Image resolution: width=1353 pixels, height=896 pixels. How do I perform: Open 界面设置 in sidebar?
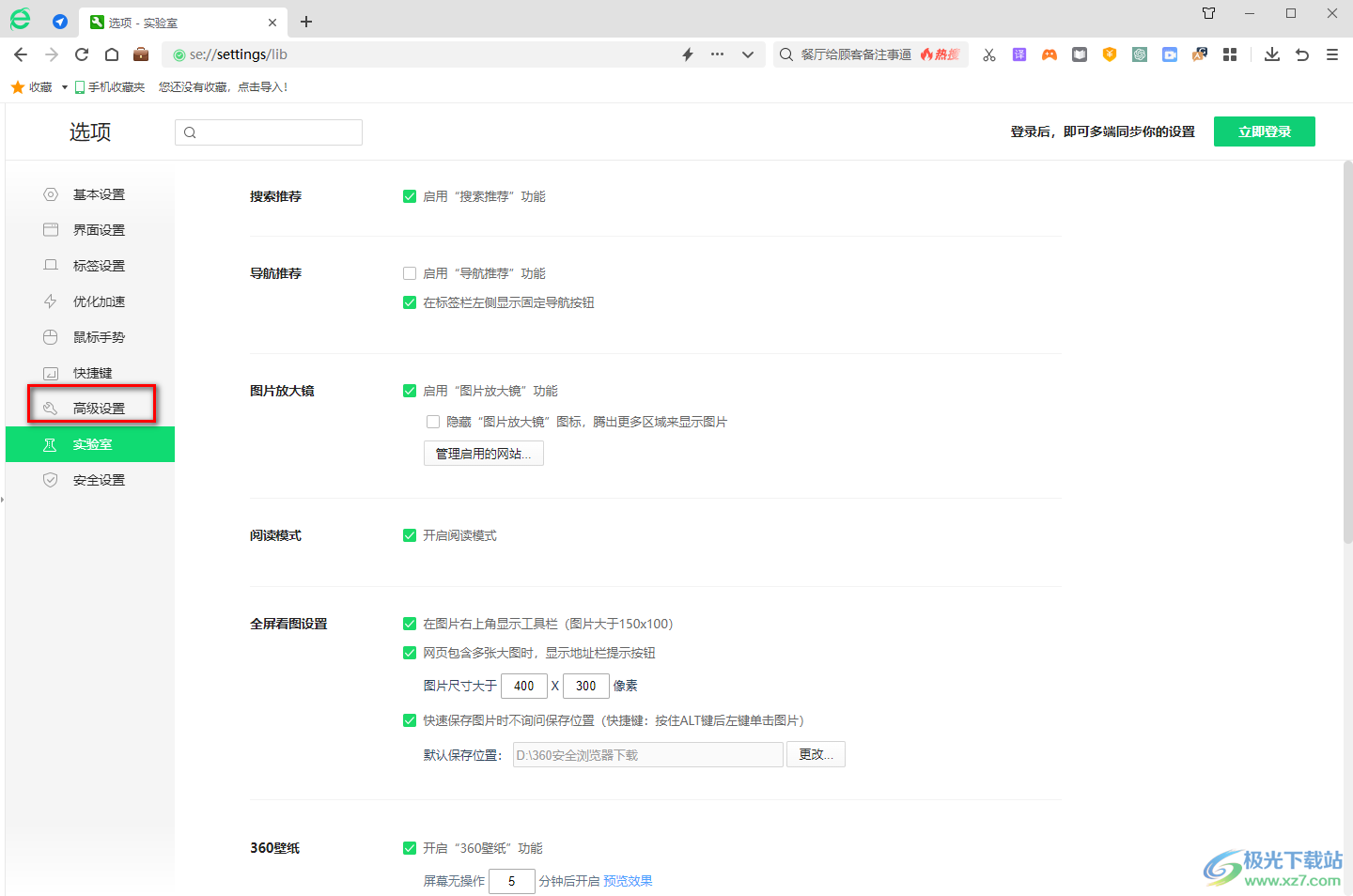pyautogui.click(x=90, y=230)
